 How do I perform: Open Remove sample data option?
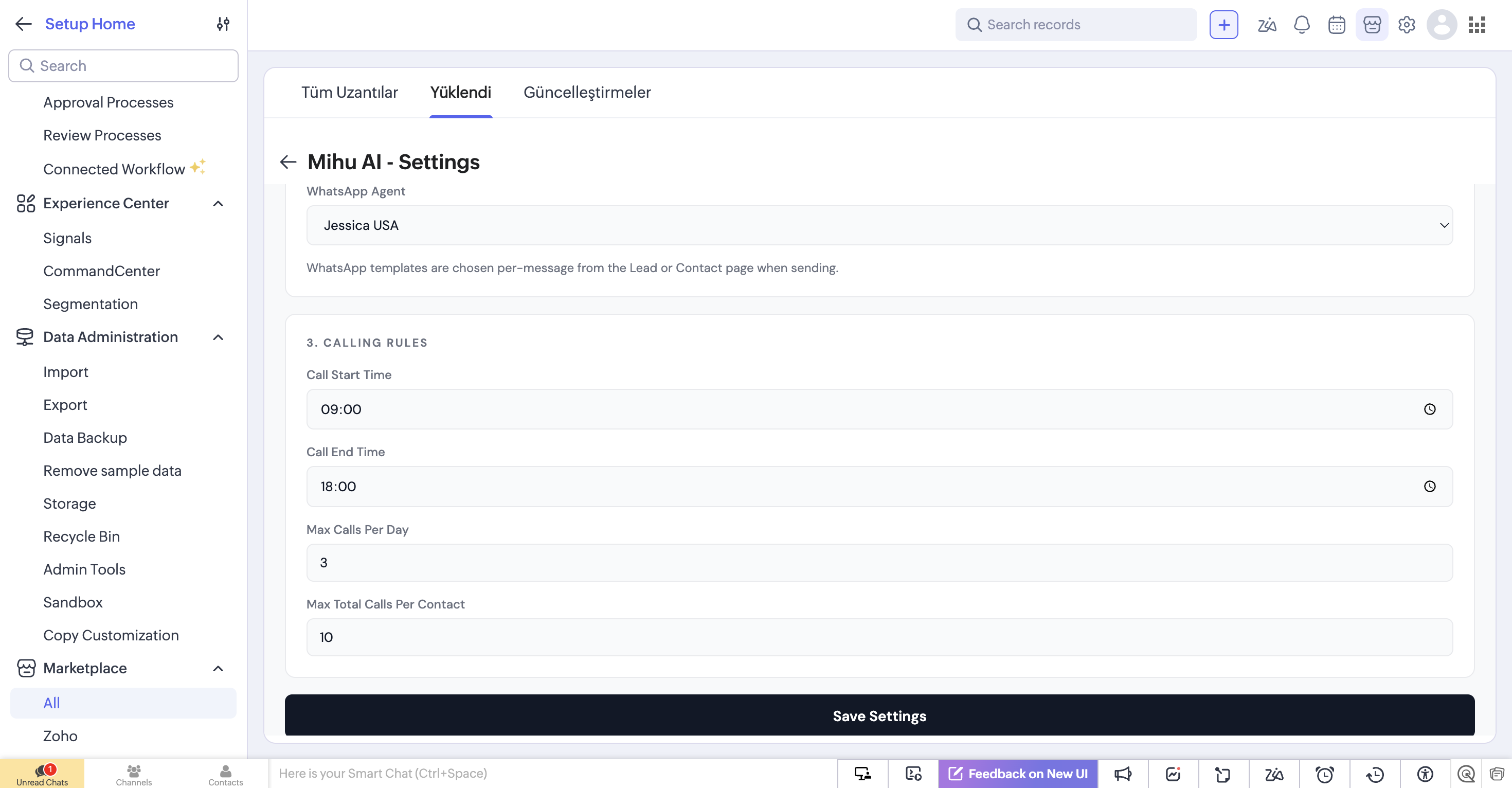point(112,470)
